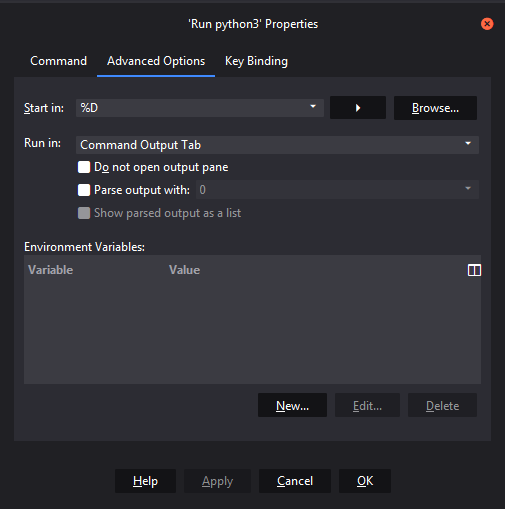505x509 pixels.
Task: Open the Key Binding tab
Action: 256,61
